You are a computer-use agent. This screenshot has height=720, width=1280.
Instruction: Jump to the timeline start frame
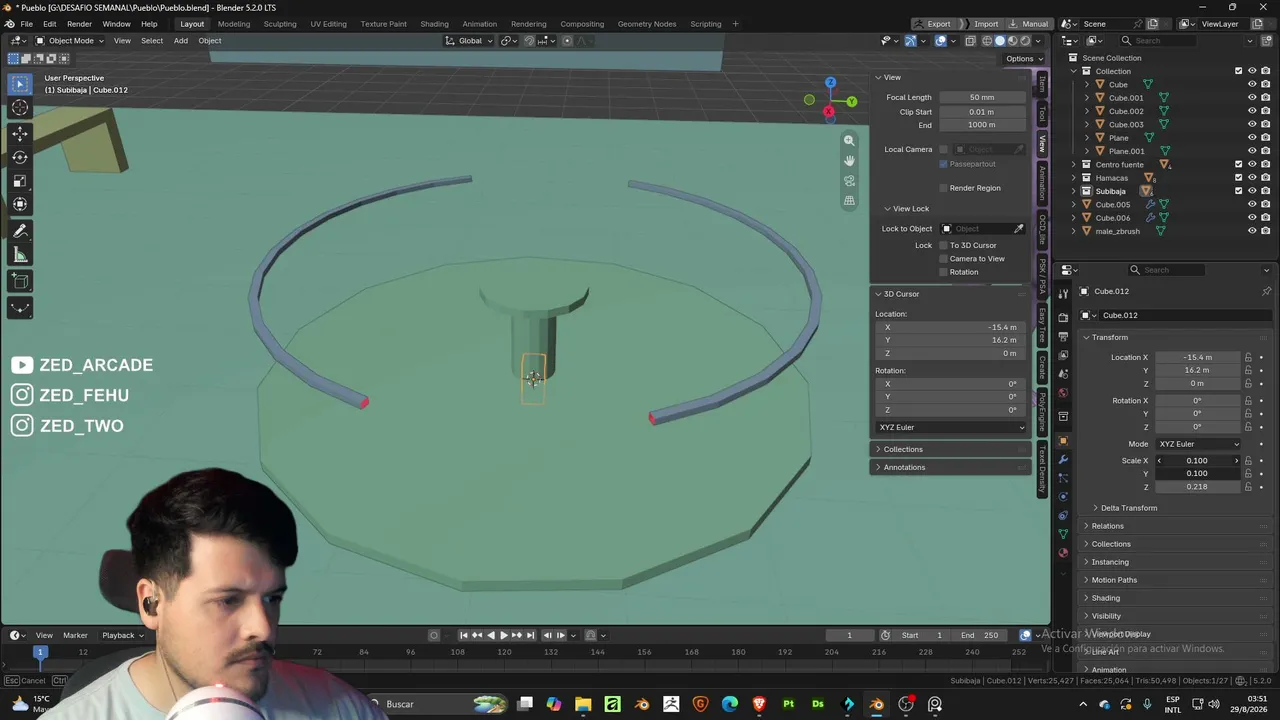pyautogui.click(x=464, y=635)
